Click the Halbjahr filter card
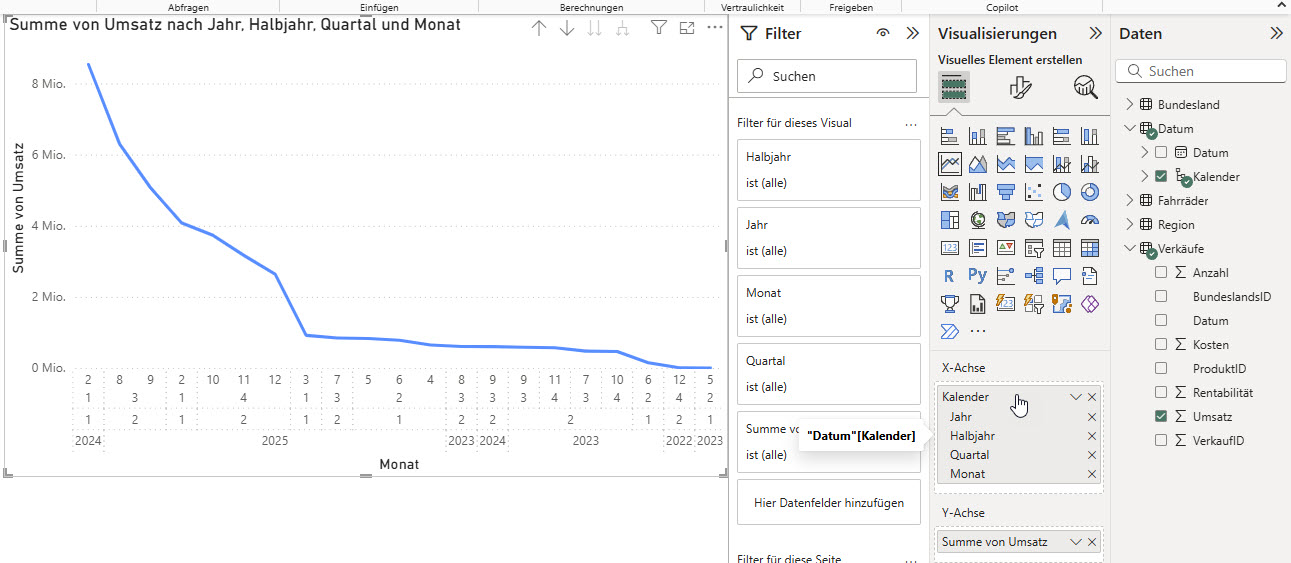Image resolution: width=1291 pixels, height=563 pixels. coord(828,170)
